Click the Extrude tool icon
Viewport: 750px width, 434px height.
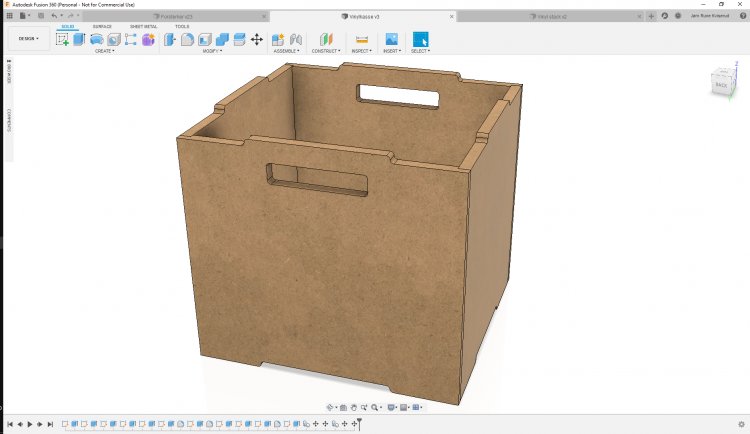point(79,39)
